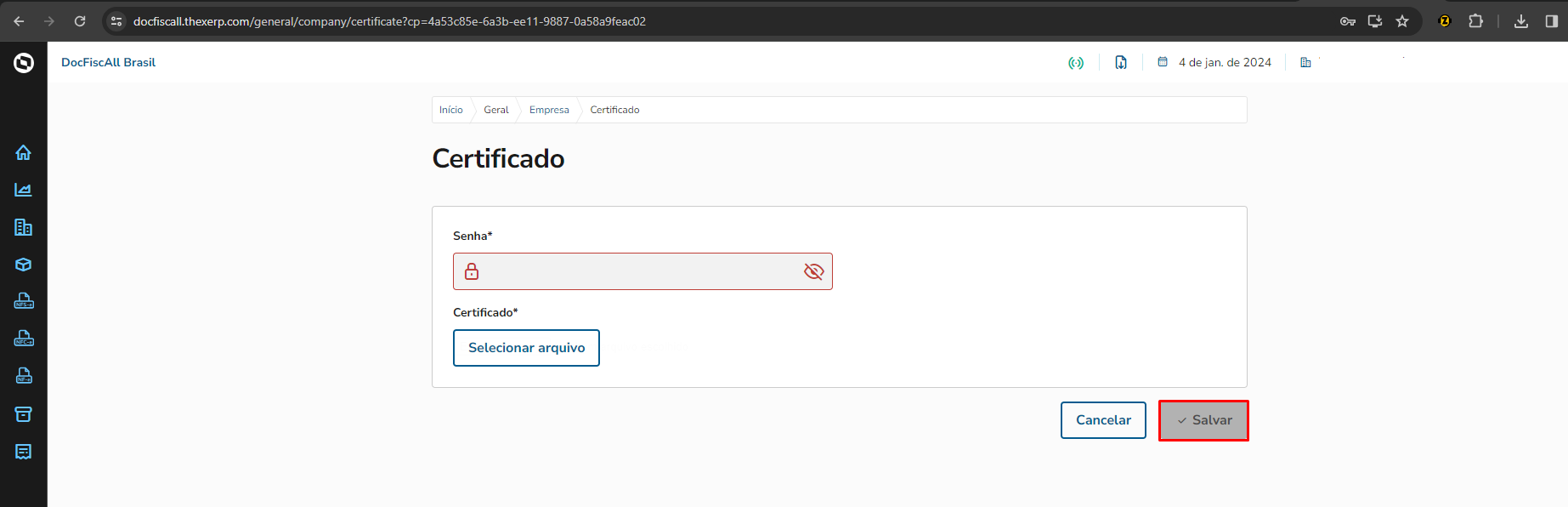This screenshot has width=1568, height=507.
Task: Click the lock icon in Senha field
Action: pos(472,271)
